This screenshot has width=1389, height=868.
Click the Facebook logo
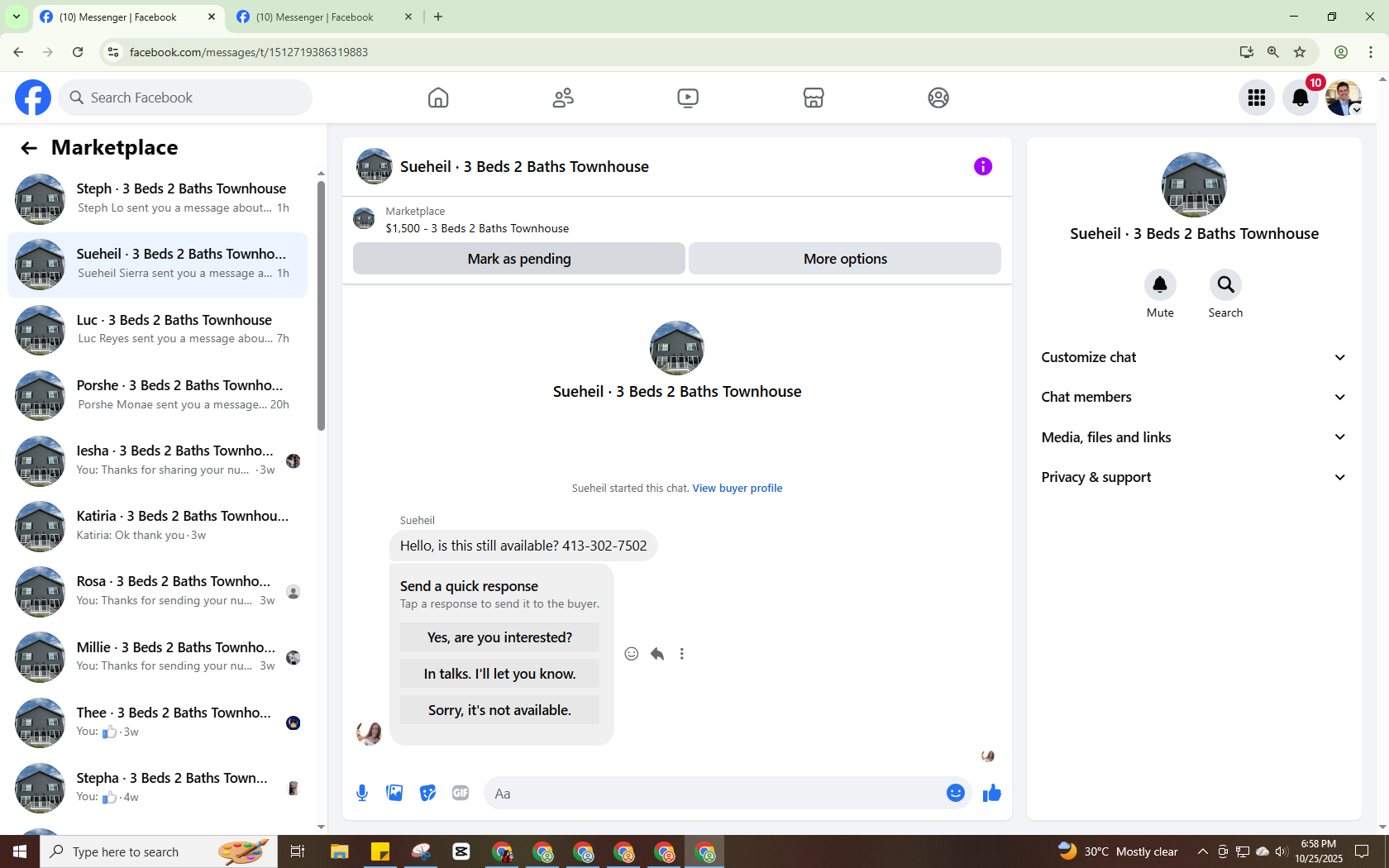coord(33,98)
